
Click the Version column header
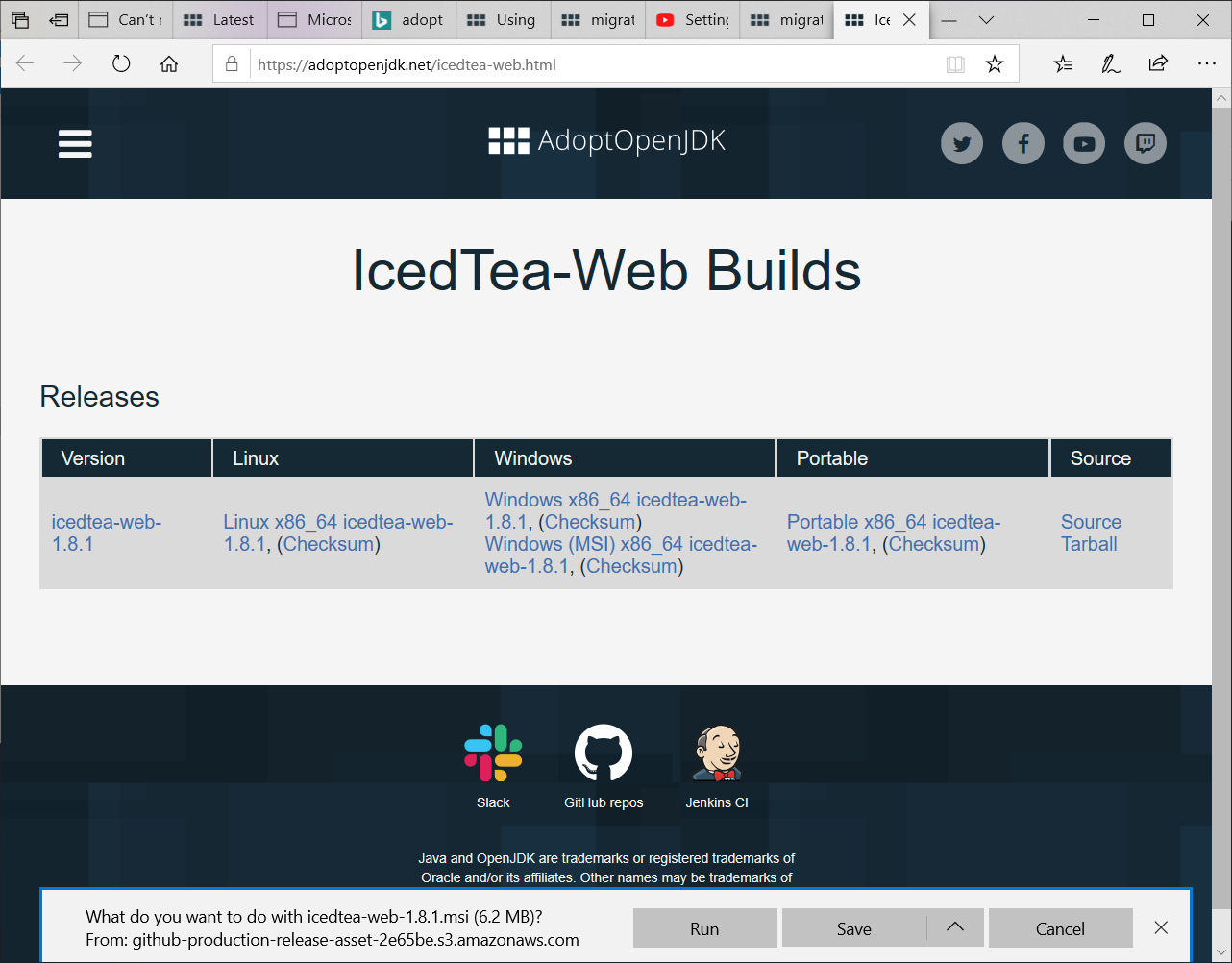click(x=126, y=458)
